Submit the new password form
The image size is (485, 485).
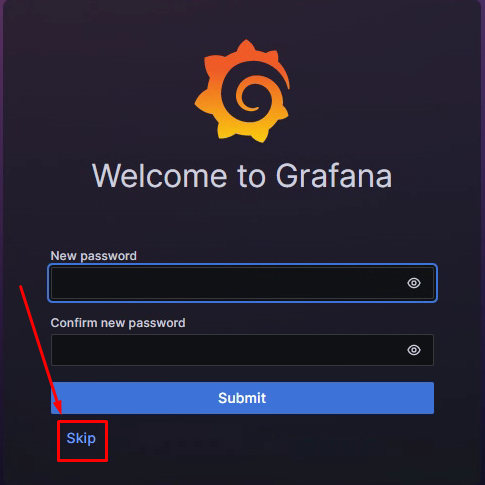click(x=242, y=398)
